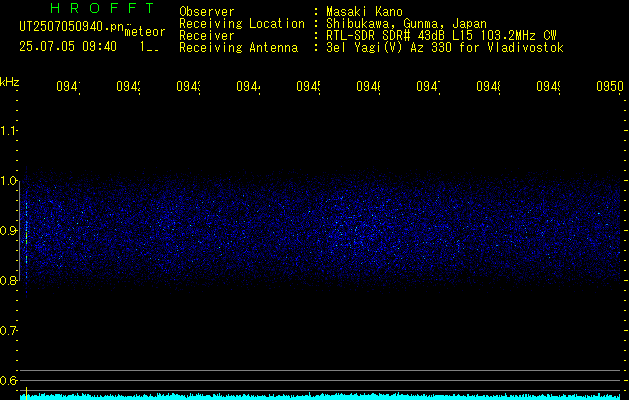
Task: Click the 0950 time marker
Action: tap(610, 87)
